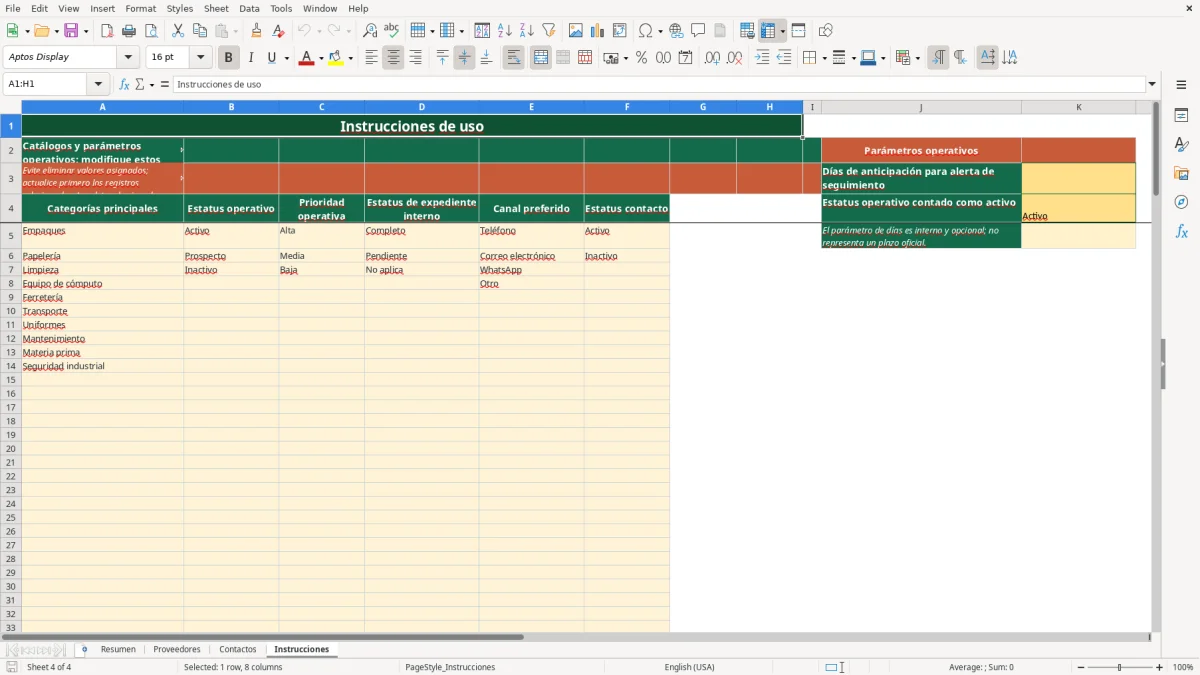Click the zoom slider in the status bar
Viewport: 1200px width, 675px height.
[1120, 667]
